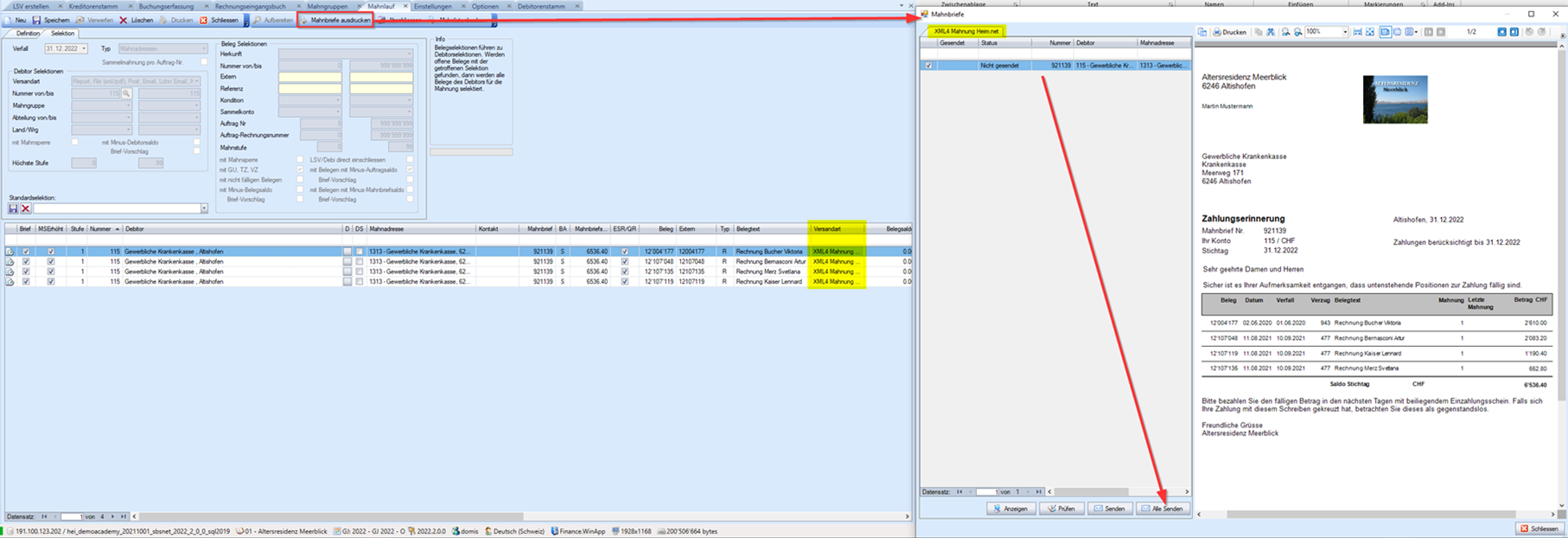Screen dimensions: 1568x538
Task: Open the Standardselektion dropdown
Action: point(204,208)
